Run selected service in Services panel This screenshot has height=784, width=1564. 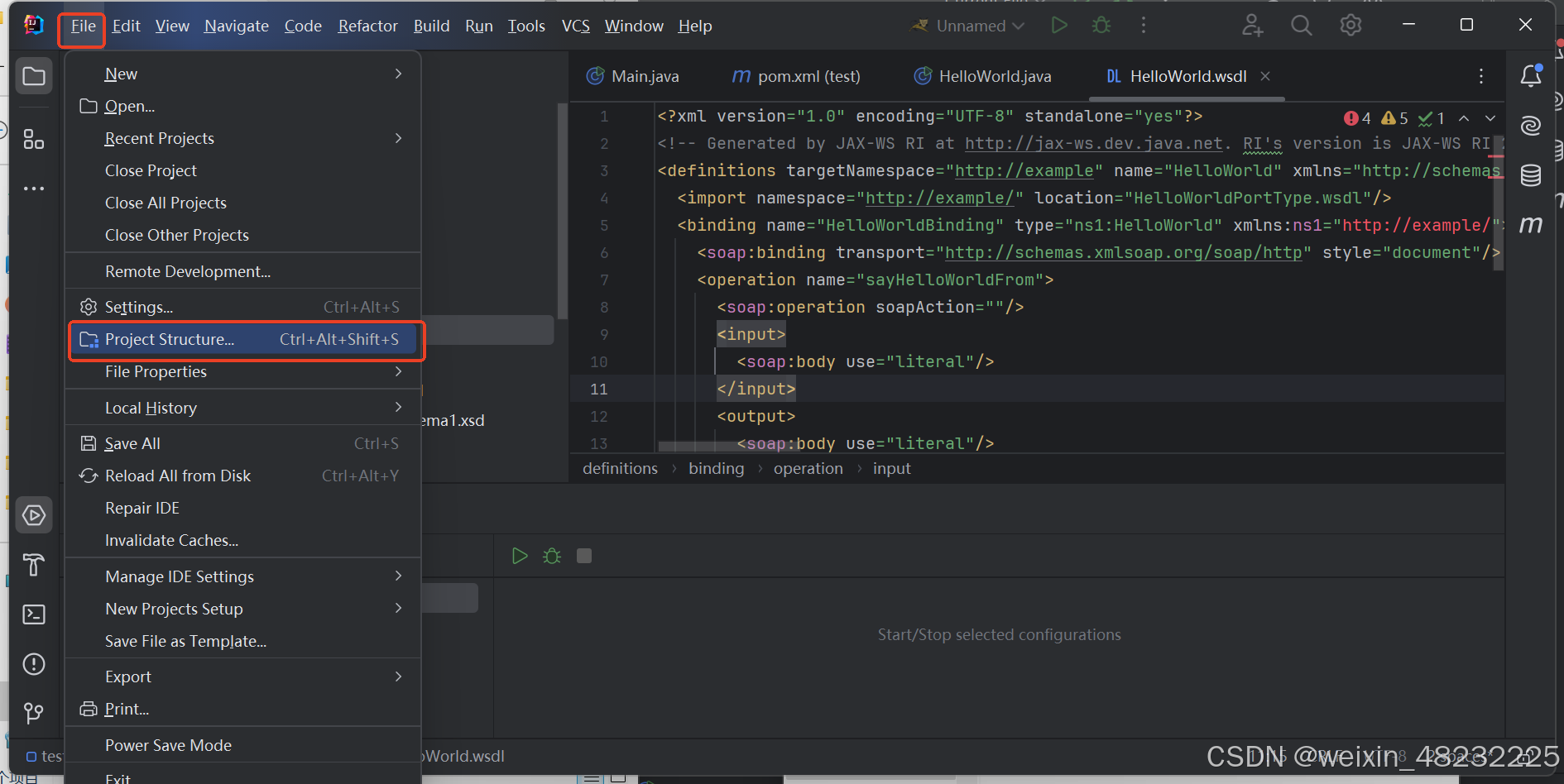520,556
